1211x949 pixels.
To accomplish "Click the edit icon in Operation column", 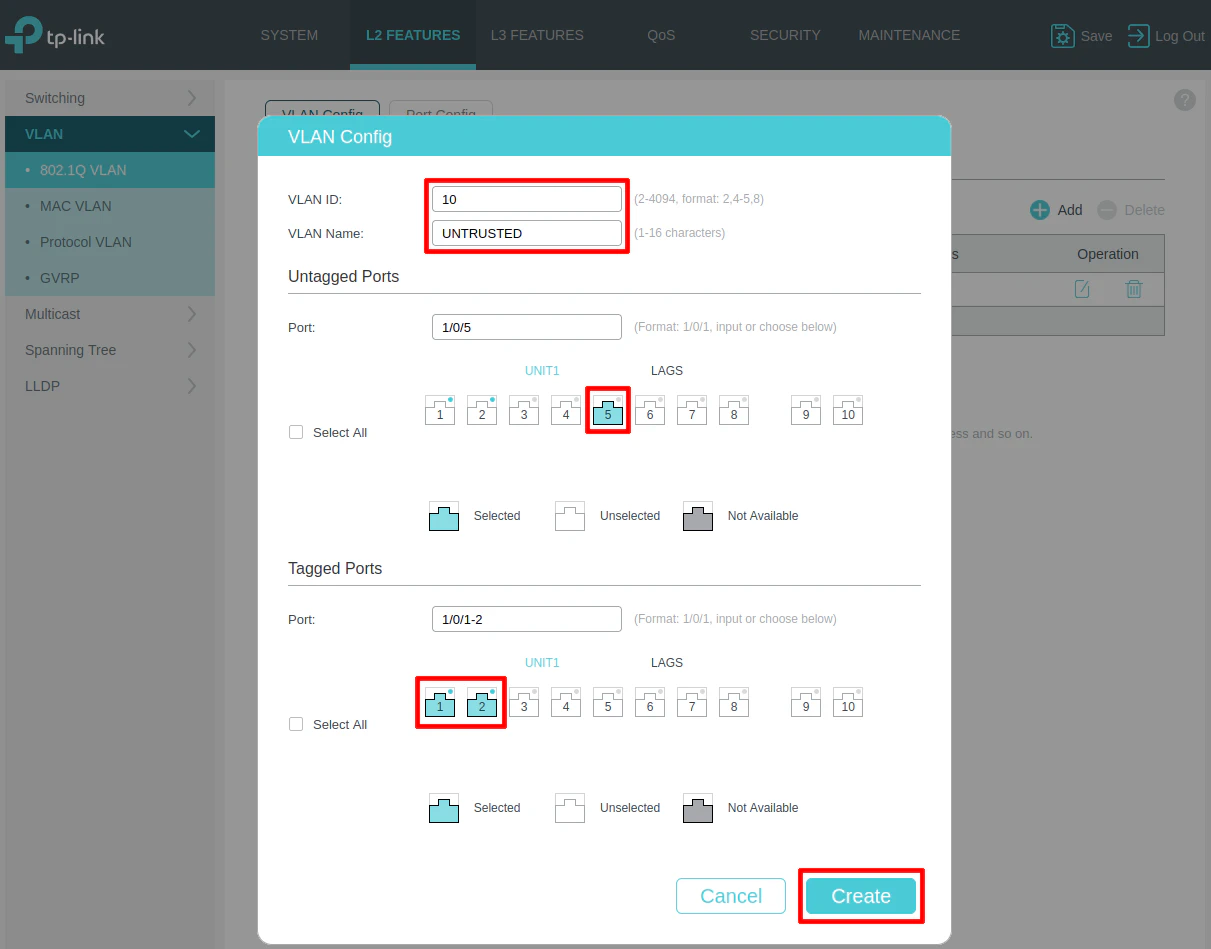I will pos(1082,289).
